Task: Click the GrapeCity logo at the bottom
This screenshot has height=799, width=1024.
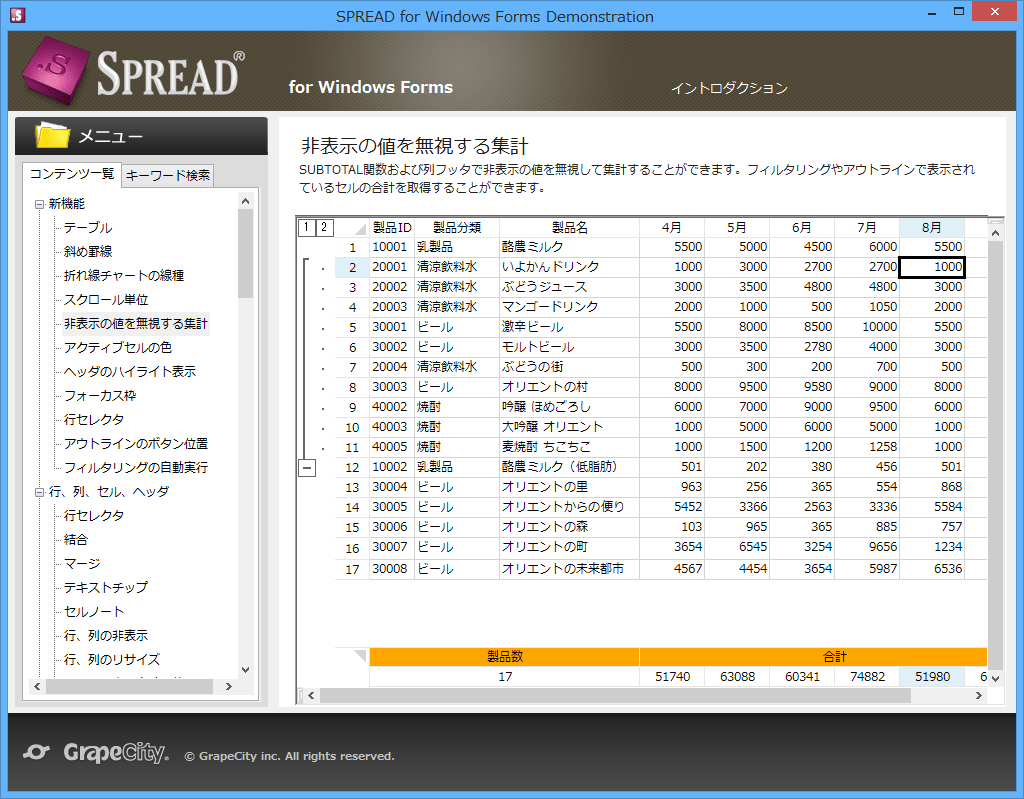Action: click(95, 753)
